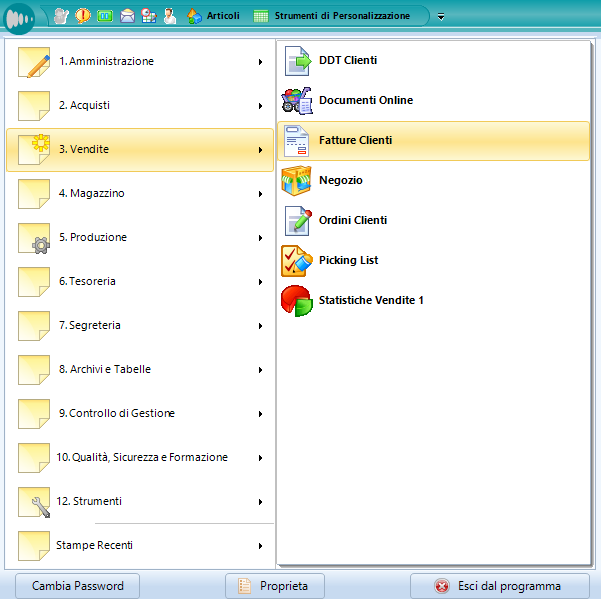Image resolution: width=601 pixels, height=599 pixels.
Task: Click Statistiche Vendite 1 pie chart icon
Action: click(298, 301)
